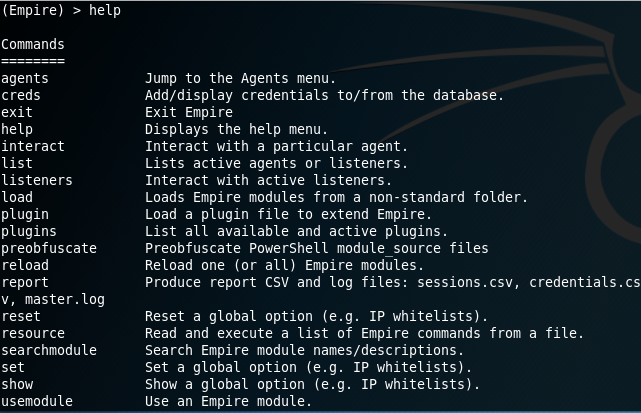Click the 'report' command name
641x413 pixels.
(x=25, y=283)
